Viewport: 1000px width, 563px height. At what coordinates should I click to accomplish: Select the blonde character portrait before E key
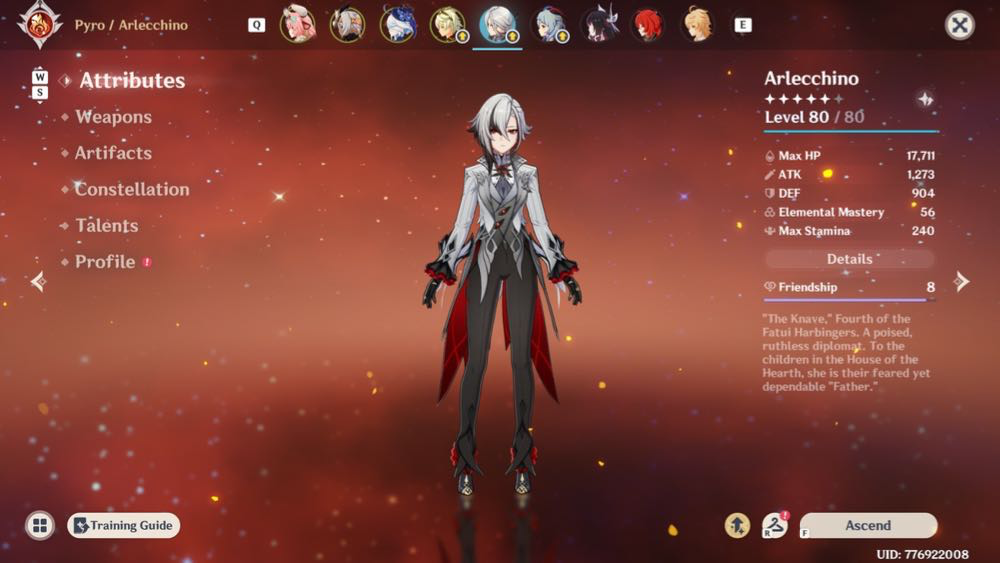pyautogui.click(x=696, y=25)
